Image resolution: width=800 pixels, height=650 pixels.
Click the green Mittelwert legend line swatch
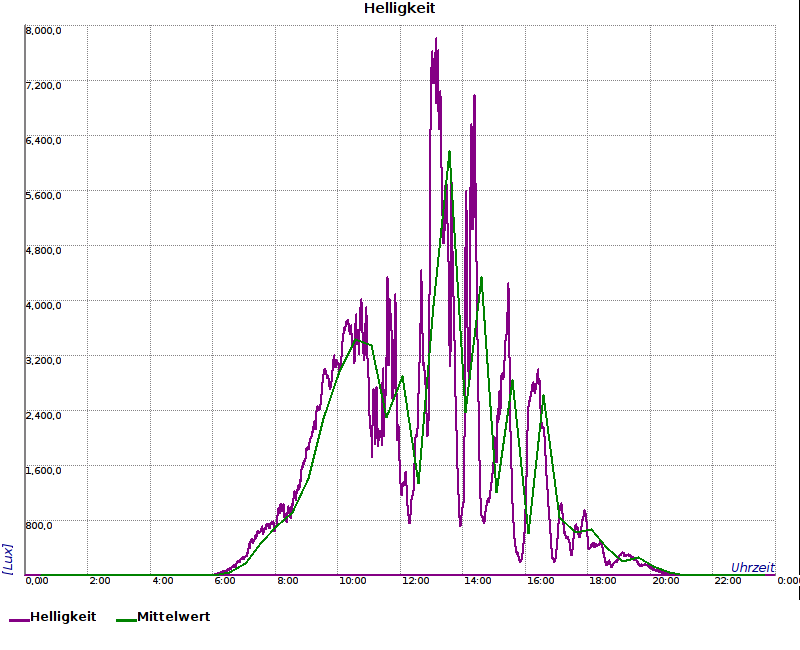click(x=125, y=619)
